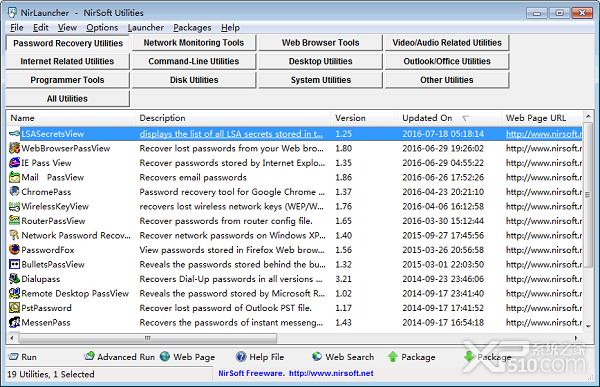Click the WebBrowserPassView icon in list

[14, 148]
